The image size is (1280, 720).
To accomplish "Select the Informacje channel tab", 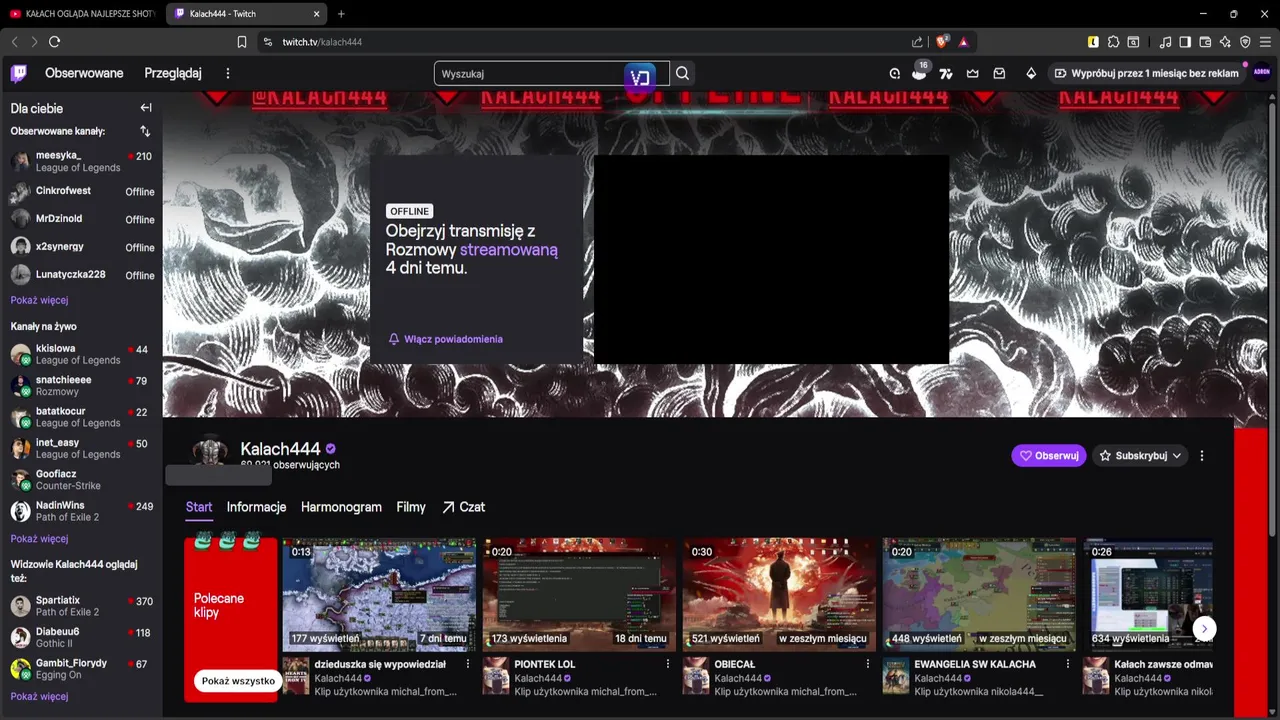I will 256,507.
